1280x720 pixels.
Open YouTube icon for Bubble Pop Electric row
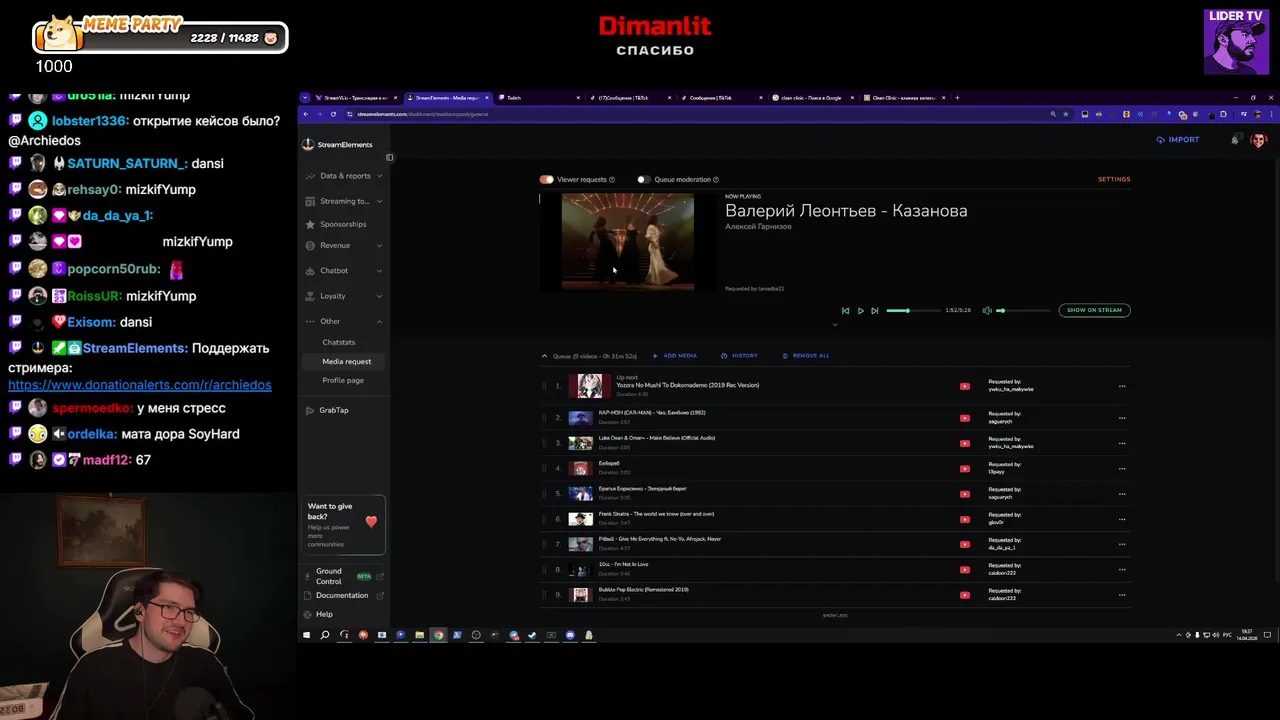click(965, 595)
